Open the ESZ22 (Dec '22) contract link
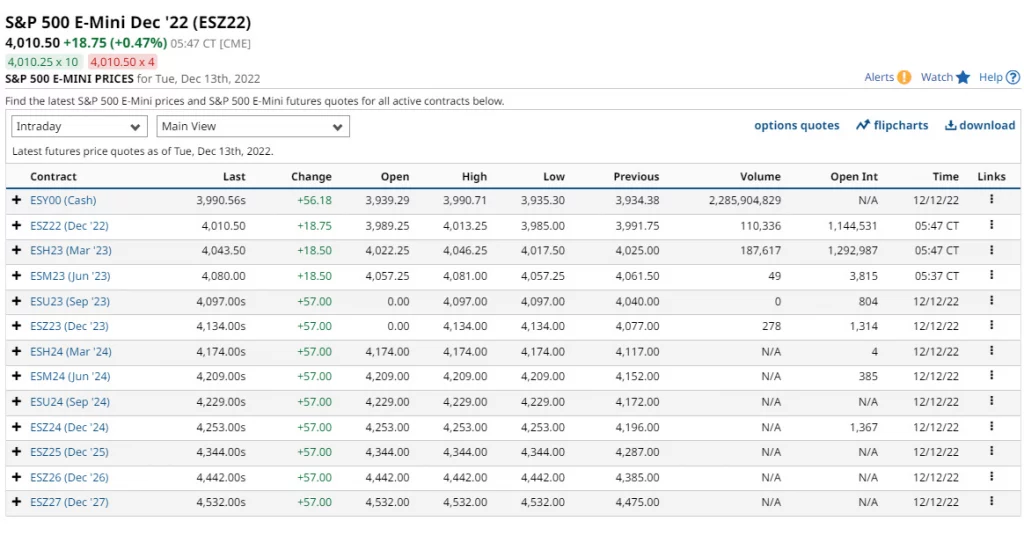 pyautogui.click(x=69, y=225)
